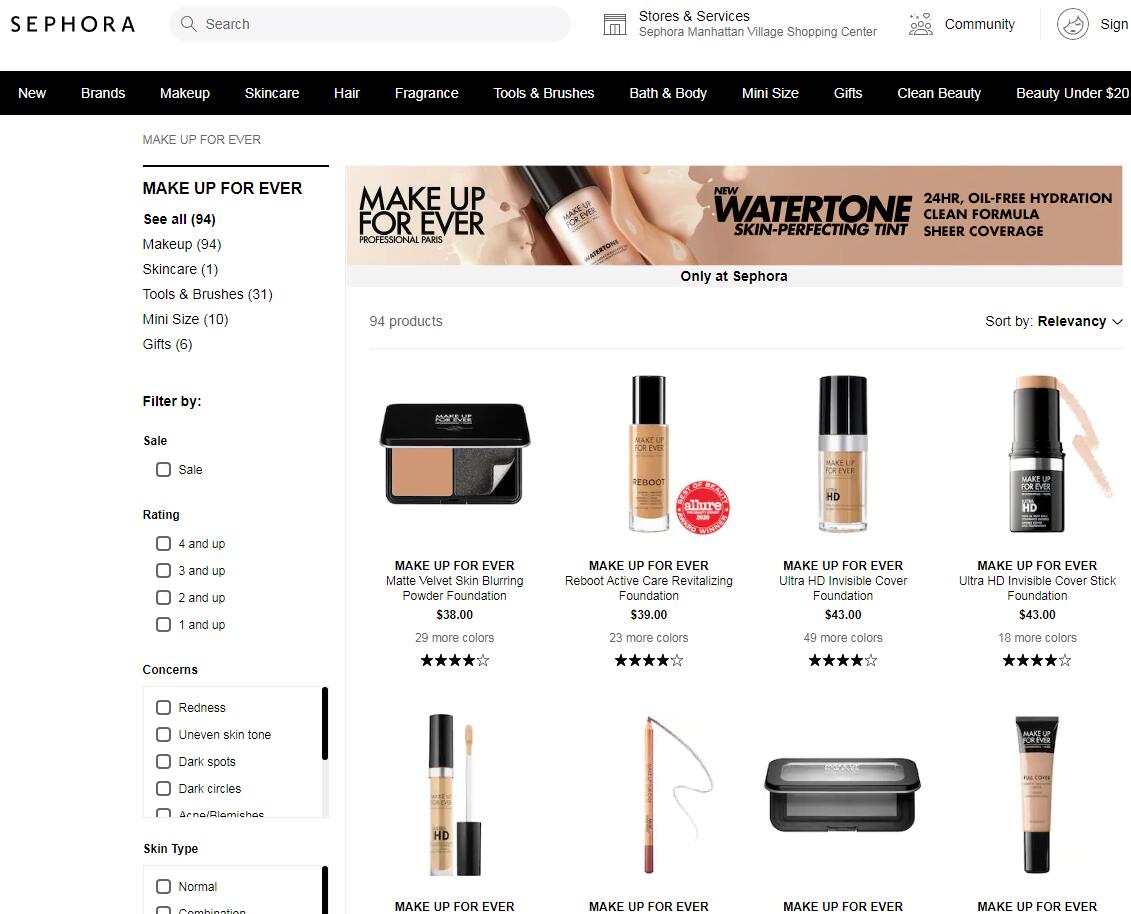The width and height of the screenshot is (1131, 914).
Task: Click star rating under Ultra HD Invisible Cover Foundation
Action: 842,660
